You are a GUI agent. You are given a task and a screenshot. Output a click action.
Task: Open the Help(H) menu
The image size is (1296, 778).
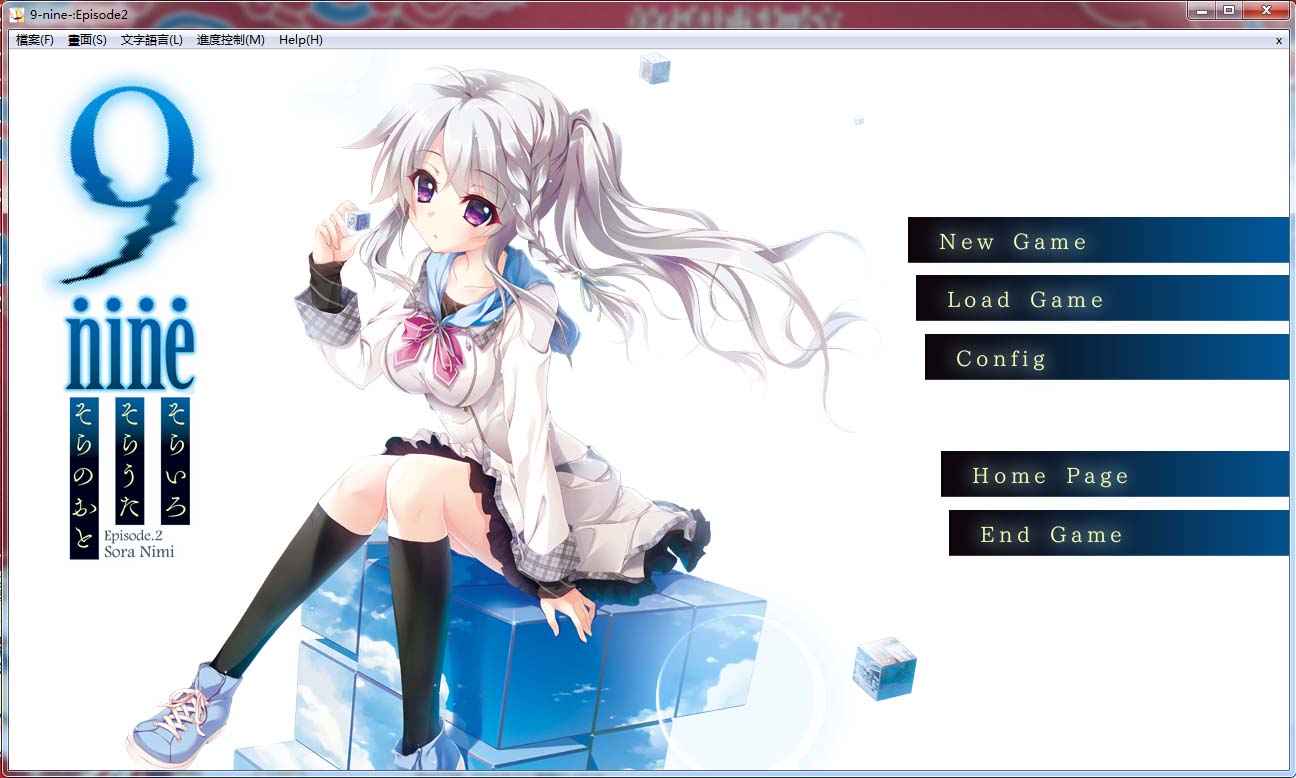click(x=300, y=40)
